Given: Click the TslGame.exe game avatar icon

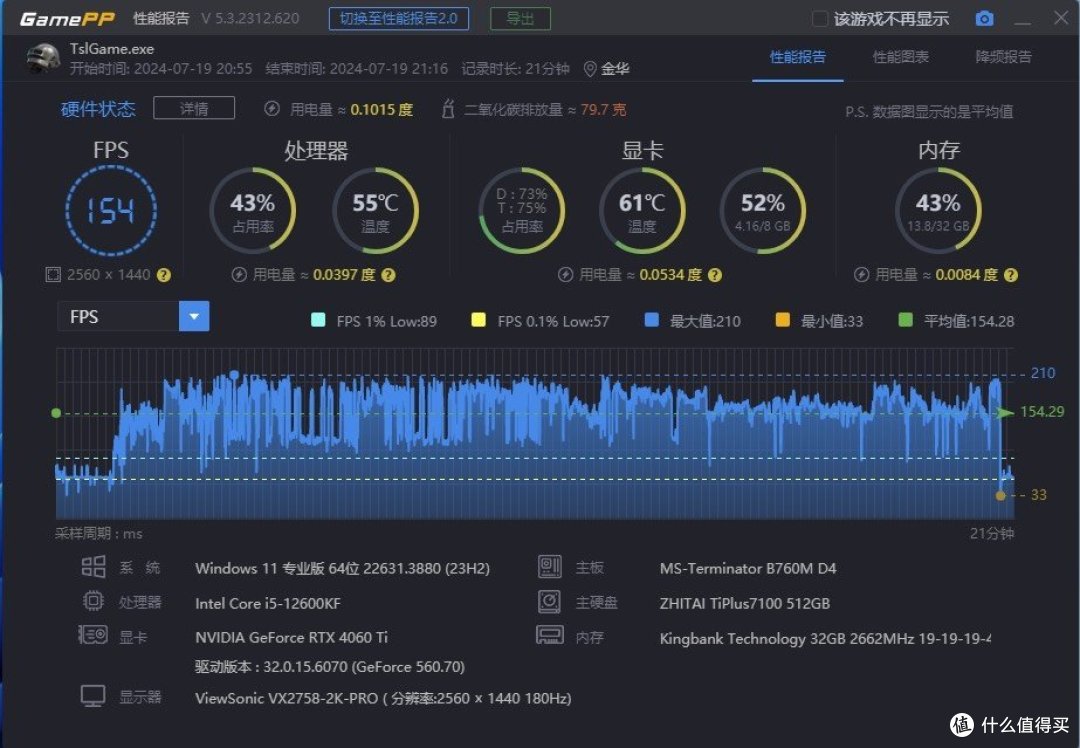Looking at the screenshot, I should (x=43, y=59).
